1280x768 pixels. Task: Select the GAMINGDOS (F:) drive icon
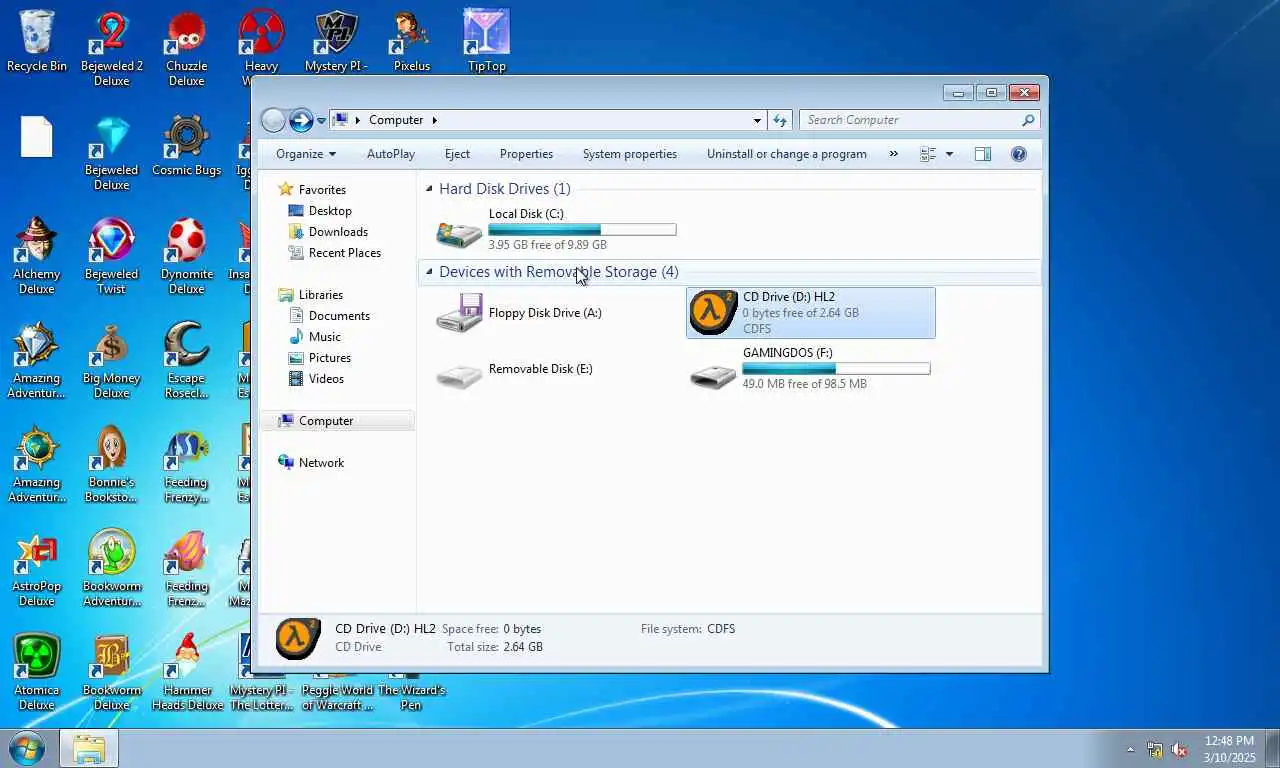713,375
